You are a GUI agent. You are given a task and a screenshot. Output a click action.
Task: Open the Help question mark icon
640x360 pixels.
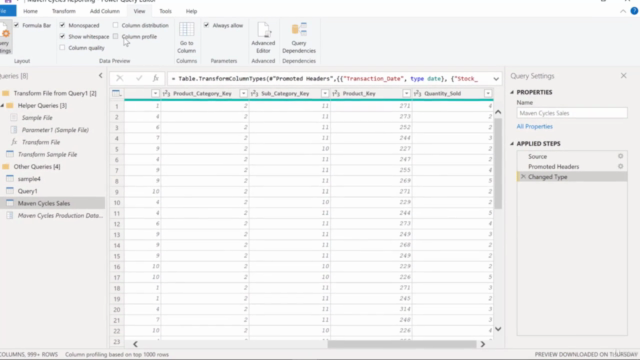[x=634, y=11]
